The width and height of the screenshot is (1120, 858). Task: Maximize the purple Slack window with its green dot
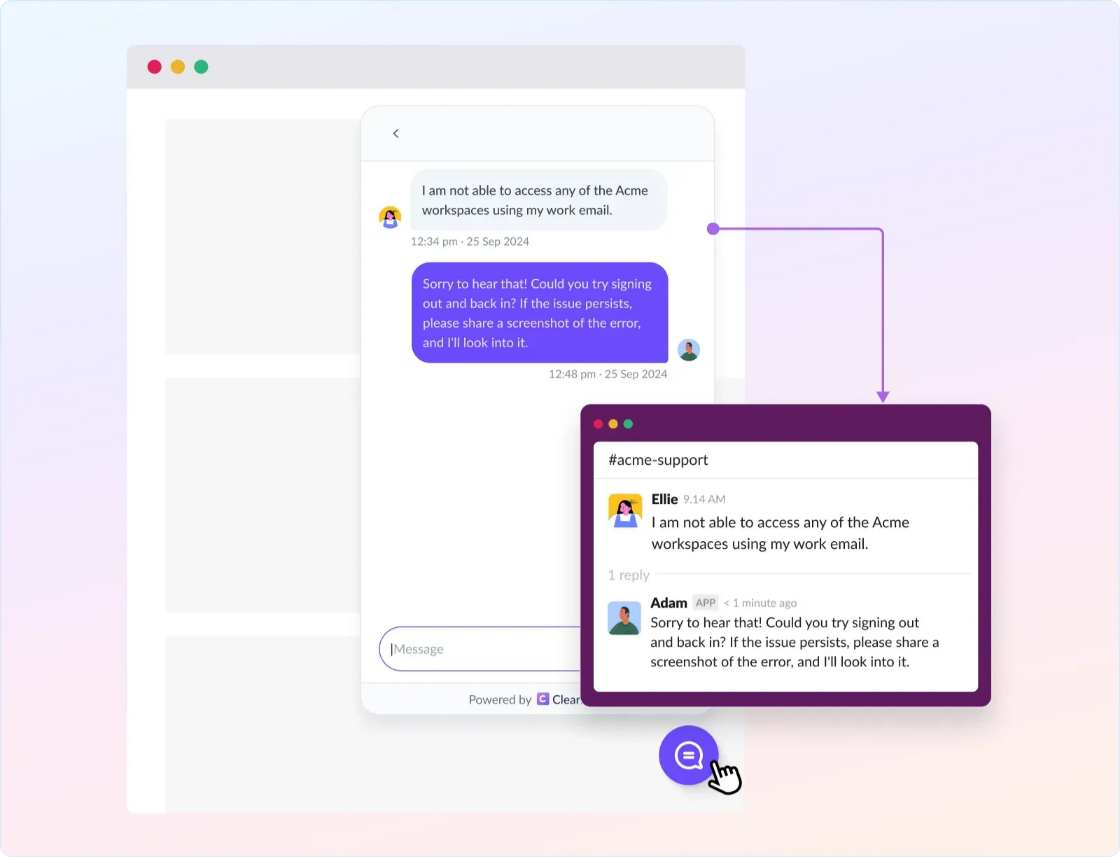[629, 424]
